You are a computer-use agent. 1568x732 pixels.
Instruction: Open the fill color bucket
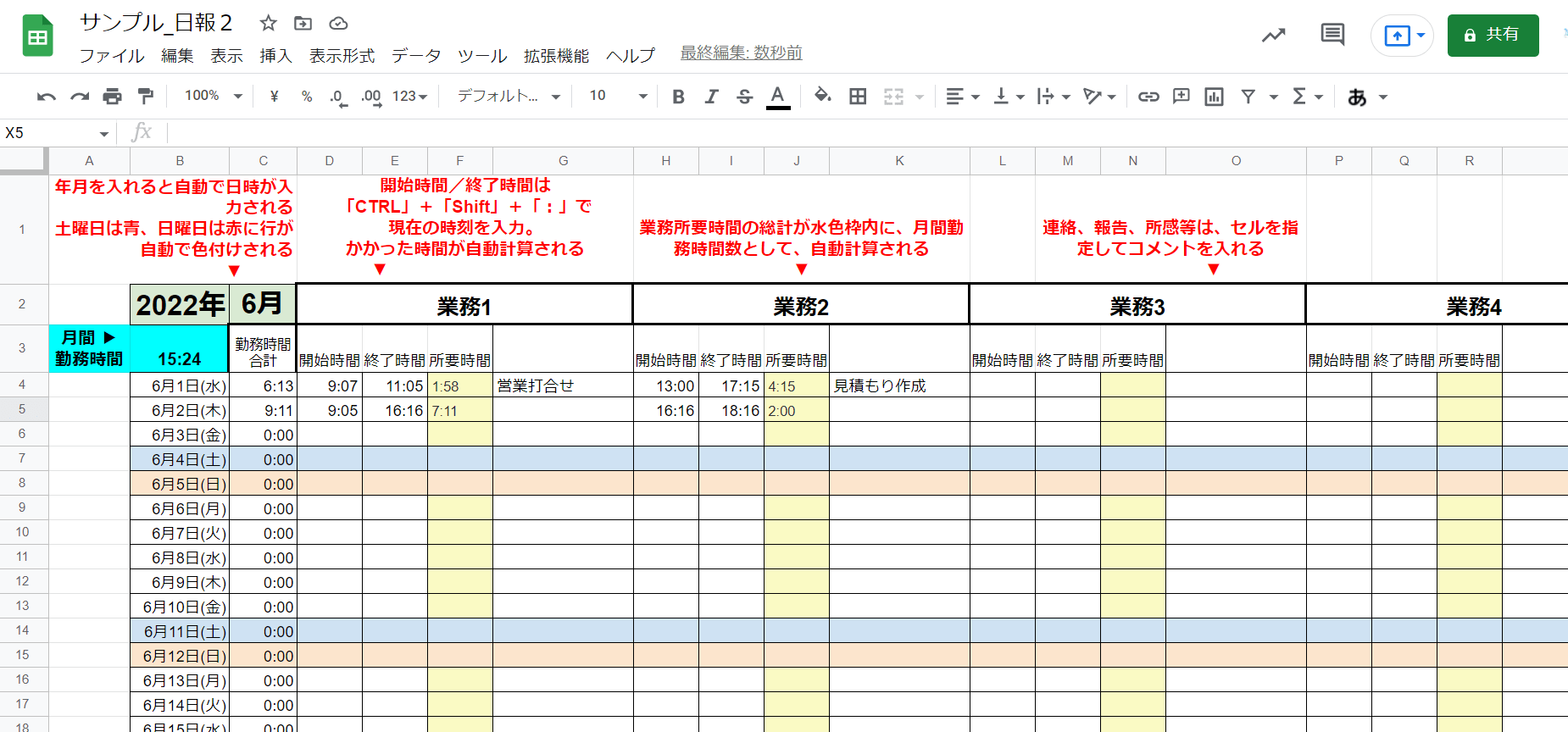[822, 96]
